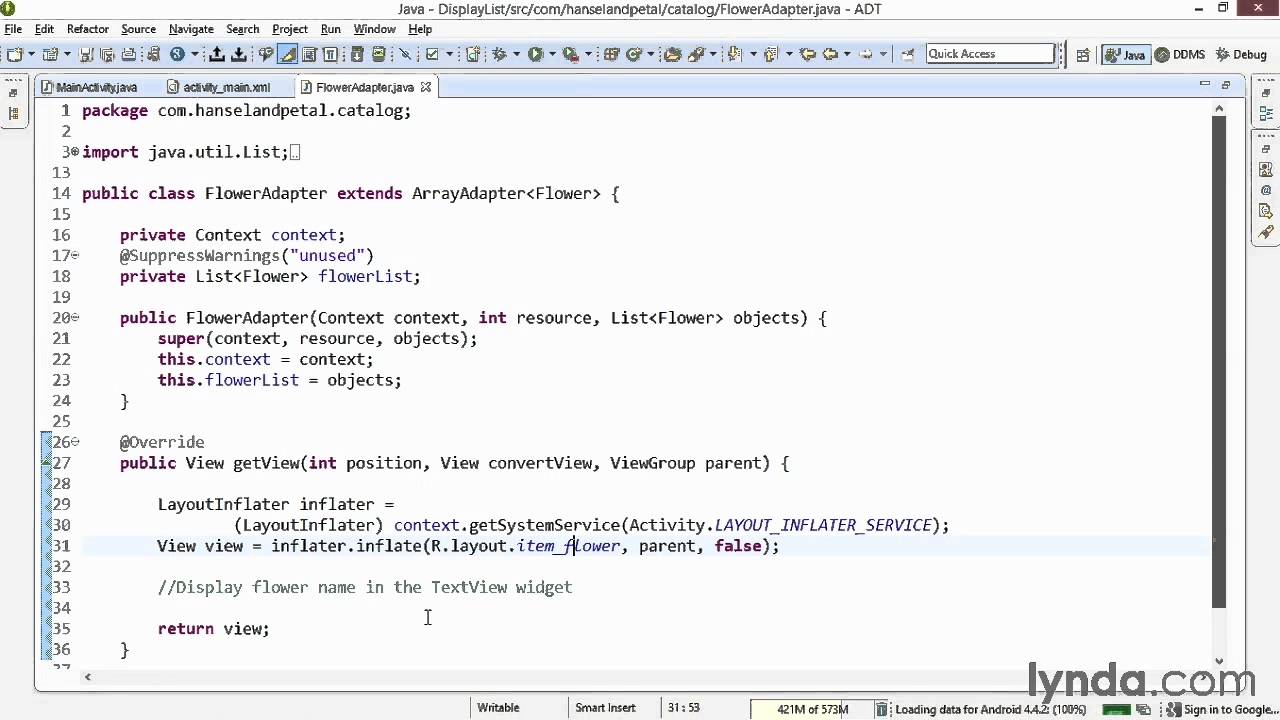
Task: Click the vertical scrollbar of the editor
Action: [1219, 362]
